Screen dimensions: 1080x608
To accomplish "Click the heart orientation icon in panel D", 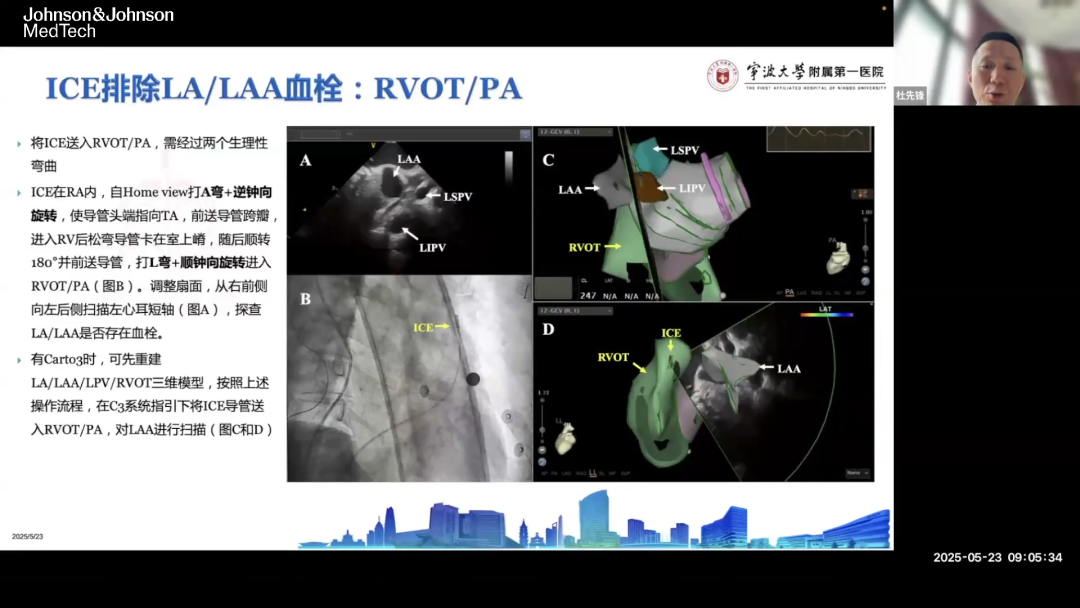I will 565,437.
